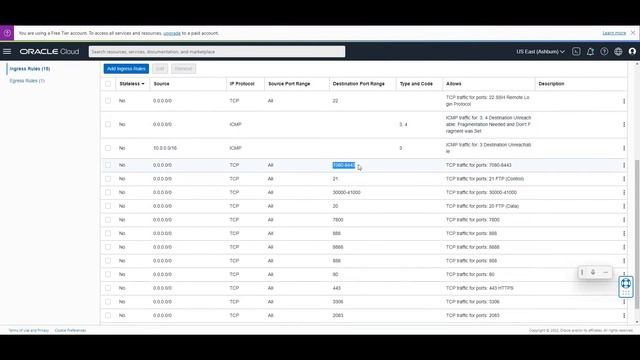Open the language globe menu

[x=618, y=51]
